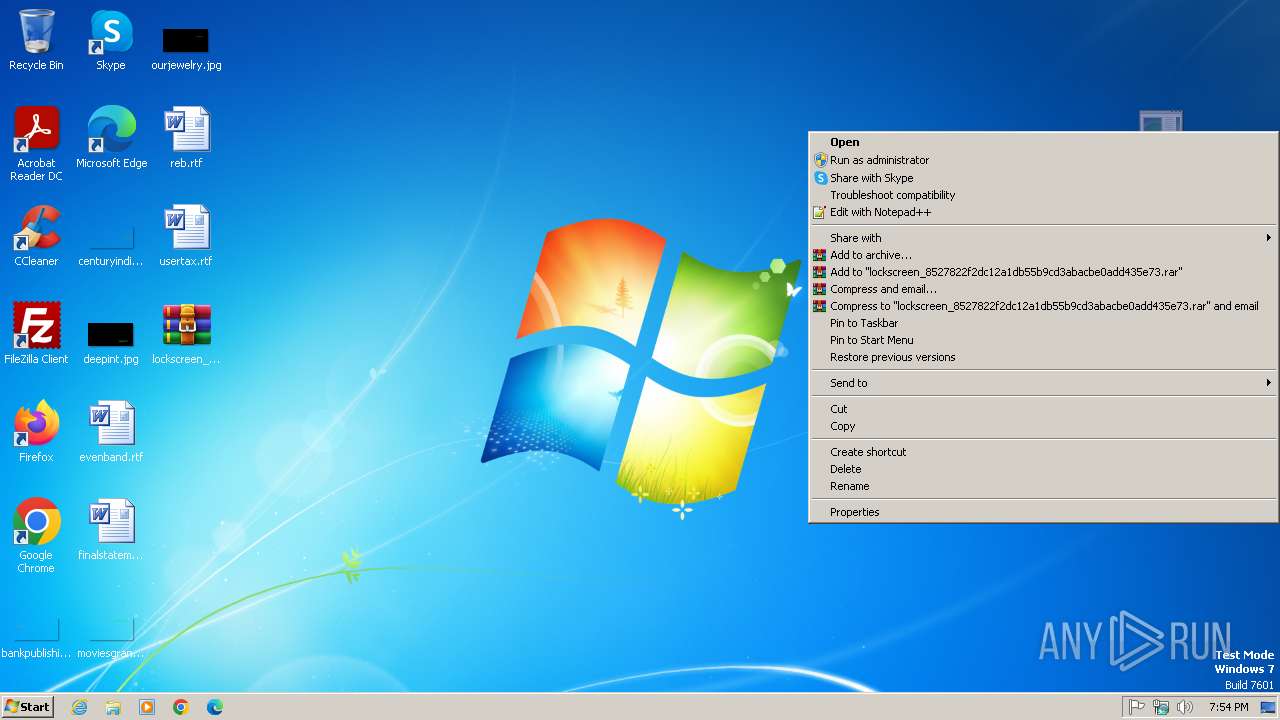This screenshot has width=1280, height=720.
Task: Select the lockscreen_ WinRAR archive icon
Action: click(186, 334)
